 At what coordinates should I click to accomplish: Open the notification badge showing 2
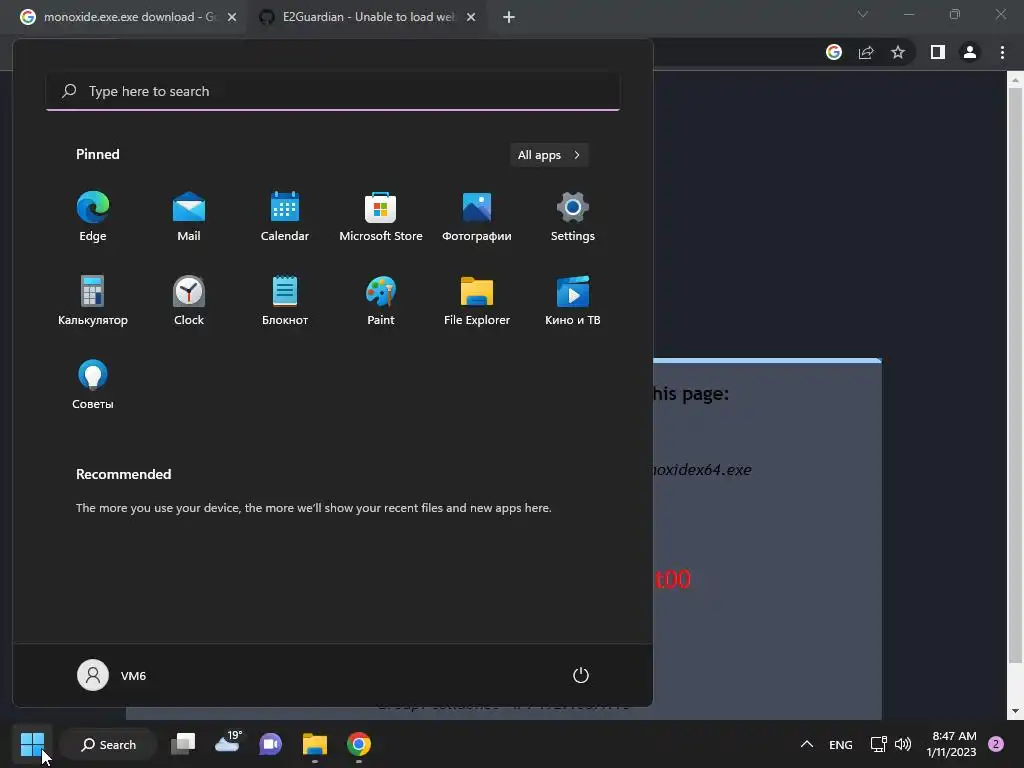point(996,744)
